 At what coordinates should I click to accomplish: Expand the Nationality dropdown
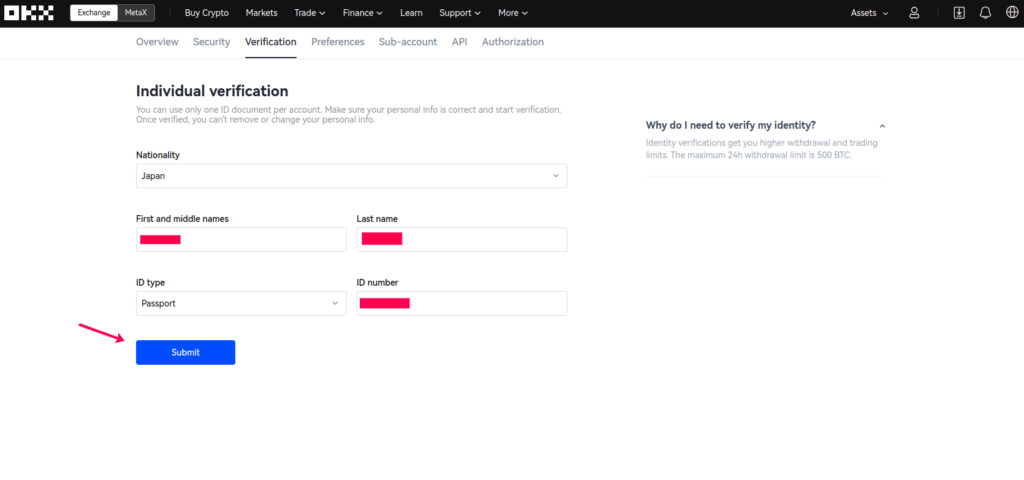point(351,176)
